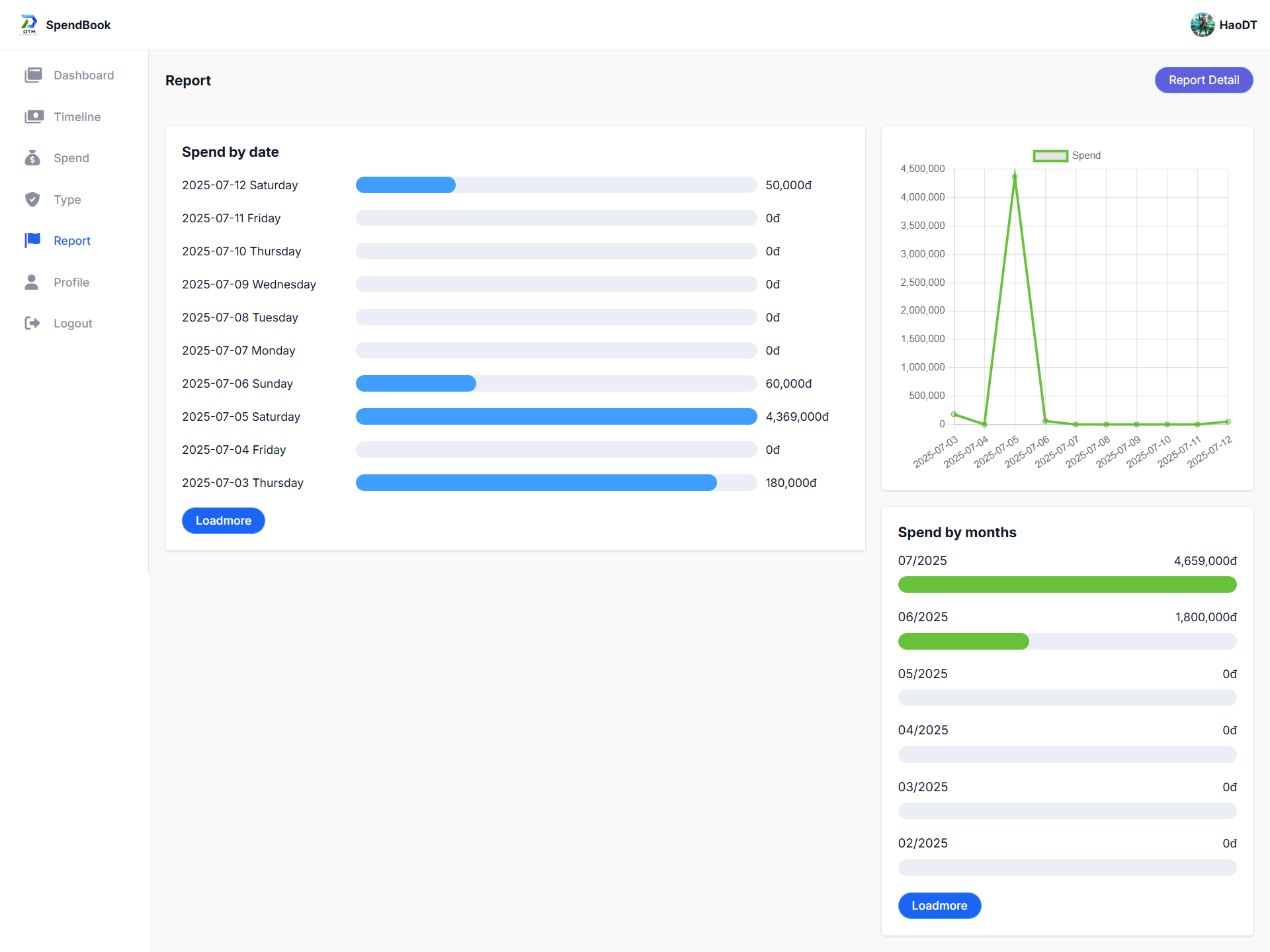
Task: Switch to the Report menu entry
Action: coord(71,240)
